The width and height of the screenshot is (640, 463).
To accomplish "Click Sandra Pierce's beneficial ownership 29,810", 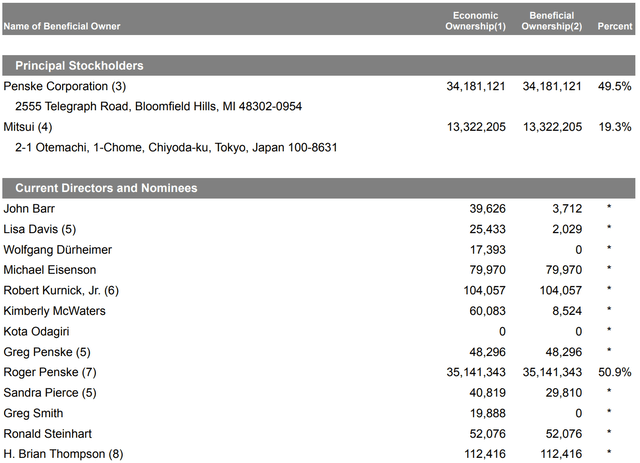I will click(x=564, y=392).
